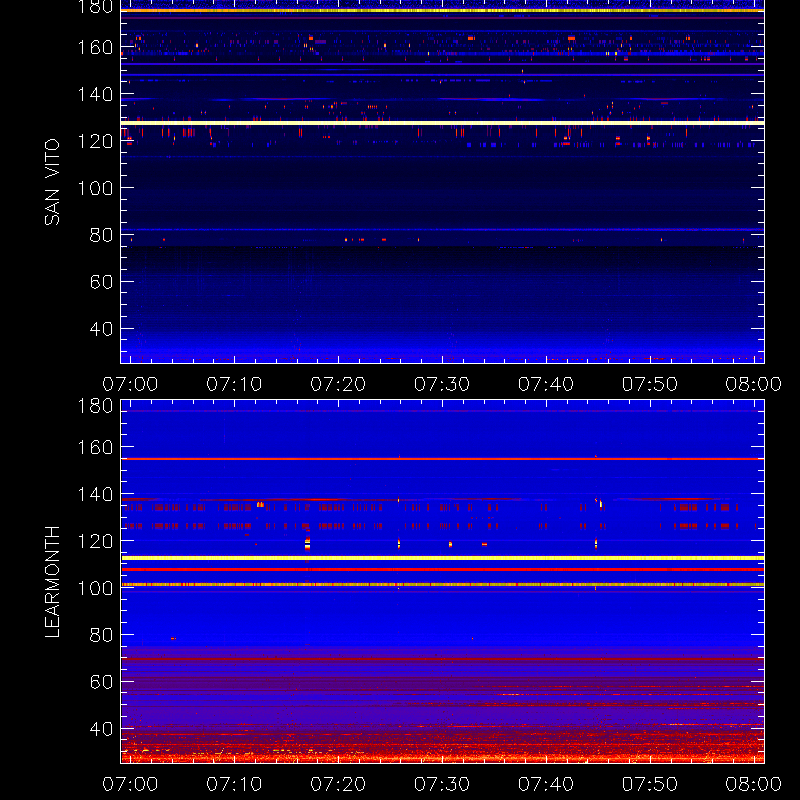Choose 07:40 time label of Learmonth plot

[546, 784]
